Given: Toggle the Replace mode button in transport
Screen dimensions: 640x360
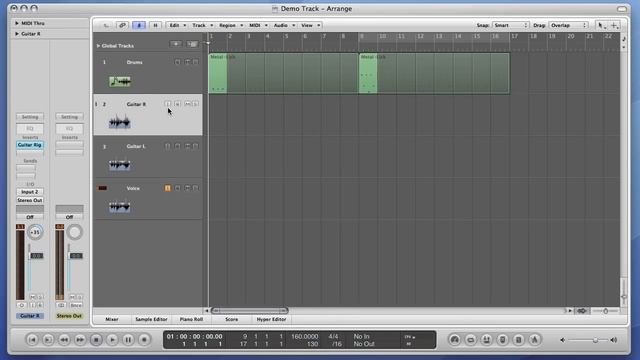Looking at the screenshot, I should click(503, 340).
